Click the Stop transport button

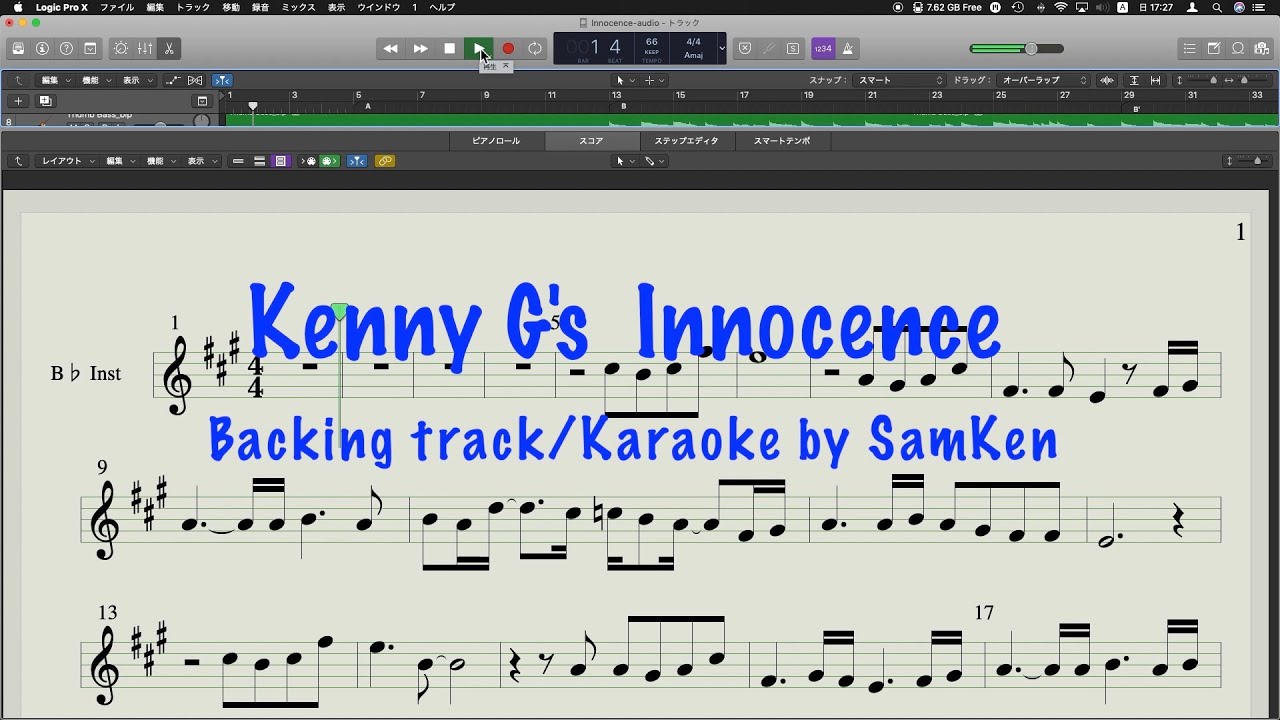click(450, 48)
